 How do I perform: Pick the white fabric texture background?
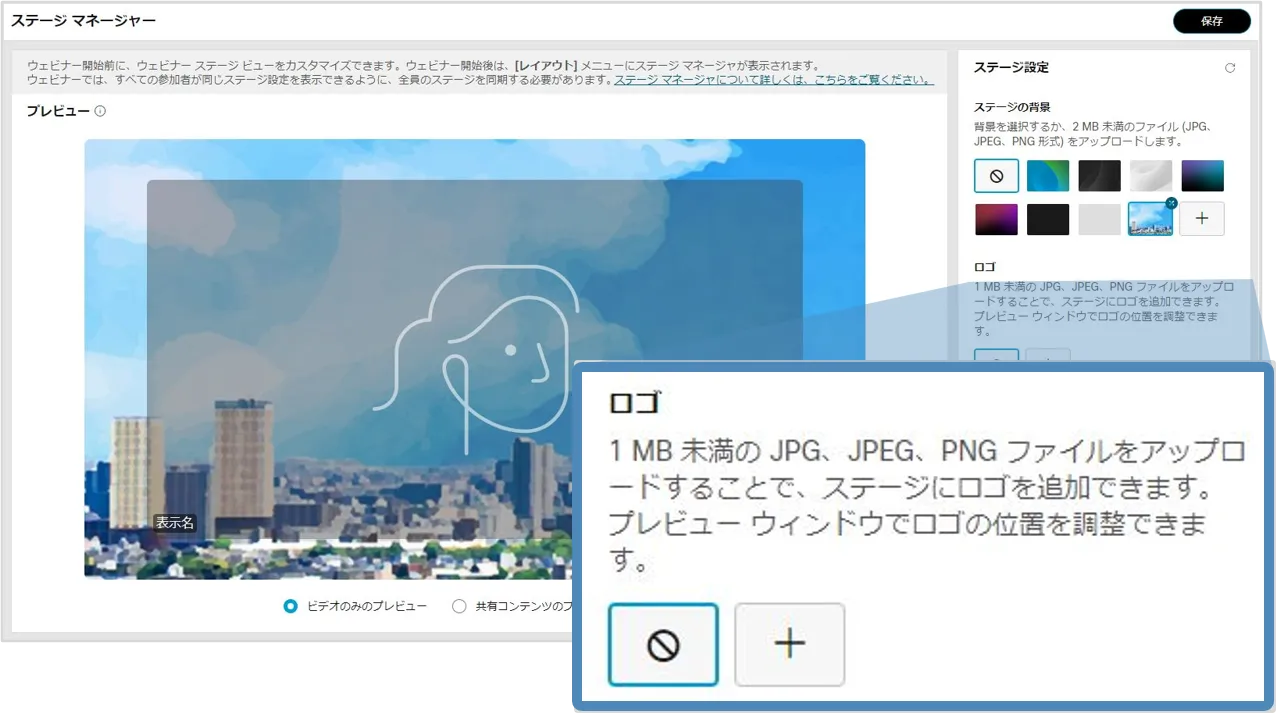tap(1150, 176)
